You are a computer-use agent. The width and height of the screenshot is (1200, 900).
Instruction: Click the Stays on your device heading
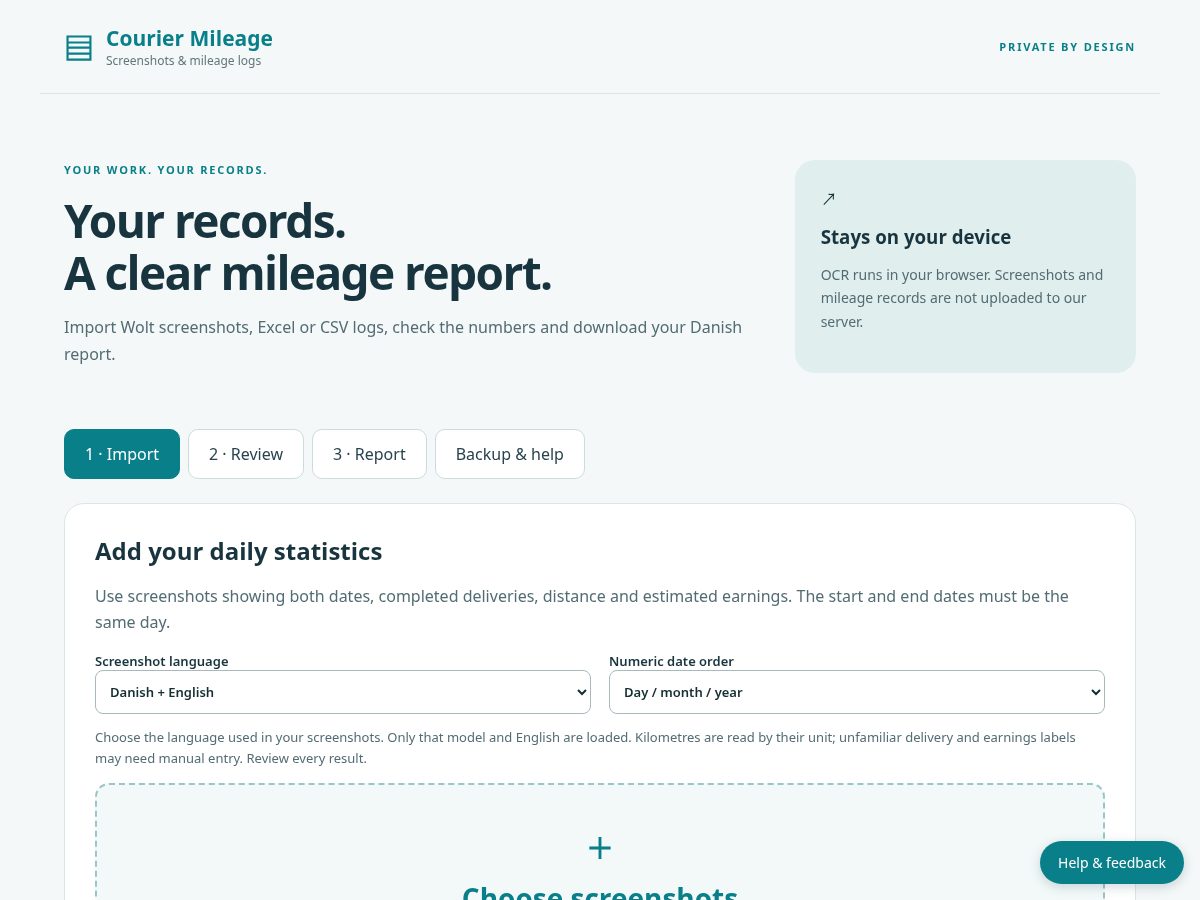pyautogui.click(x=916, y=237)
